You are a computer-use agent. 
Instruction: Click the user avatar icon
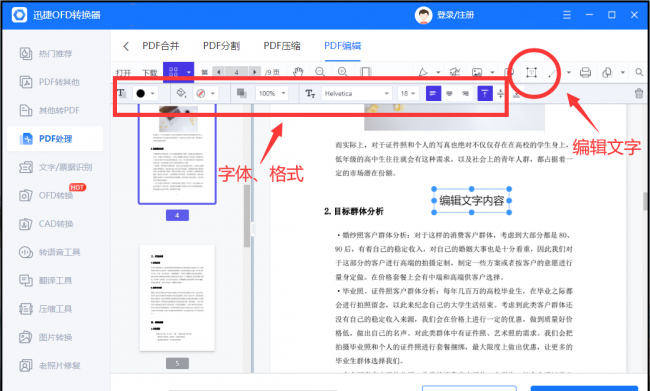point(423,15)
